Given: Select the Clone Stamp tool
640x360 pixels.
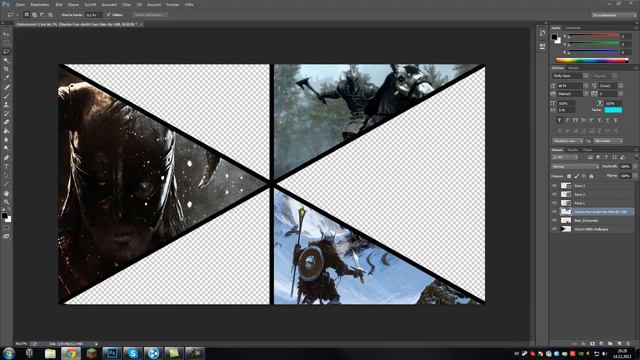Looking at the screenshot, I should point(6,104).
